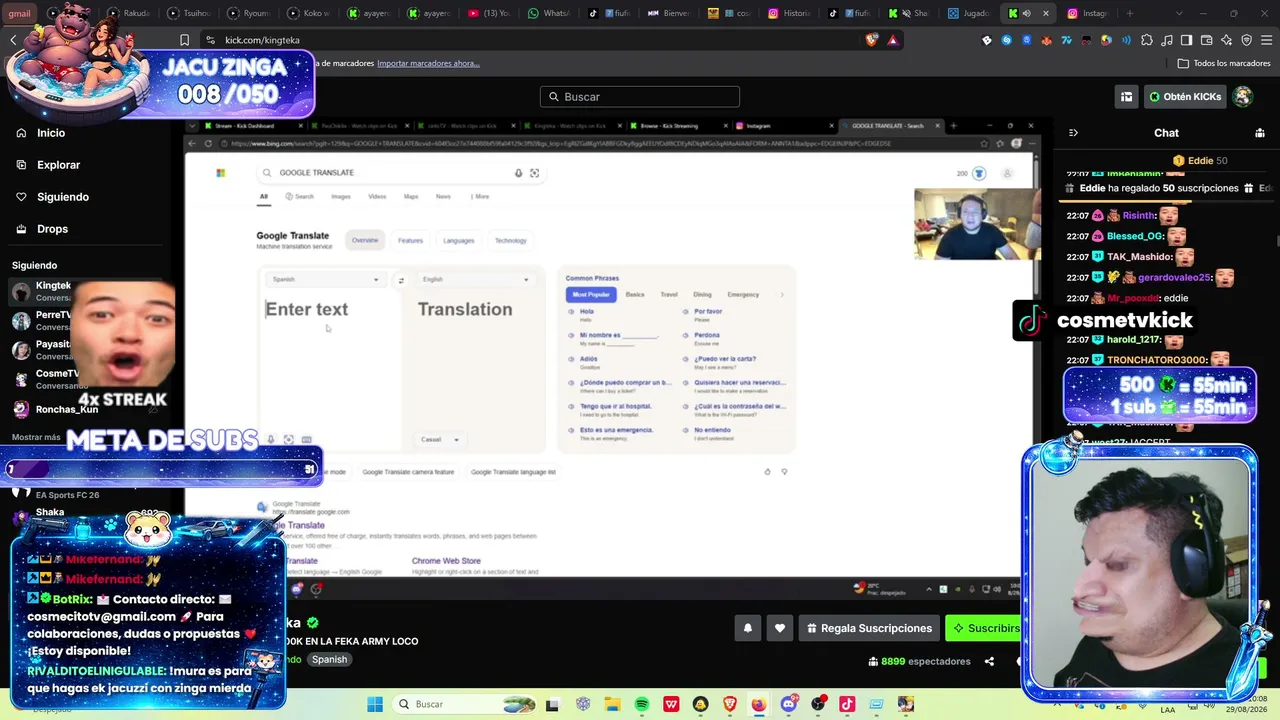Open OBS Studio from the taskbar
Image resolution: width=1280 pixels, height=720 pixels.
818,704
